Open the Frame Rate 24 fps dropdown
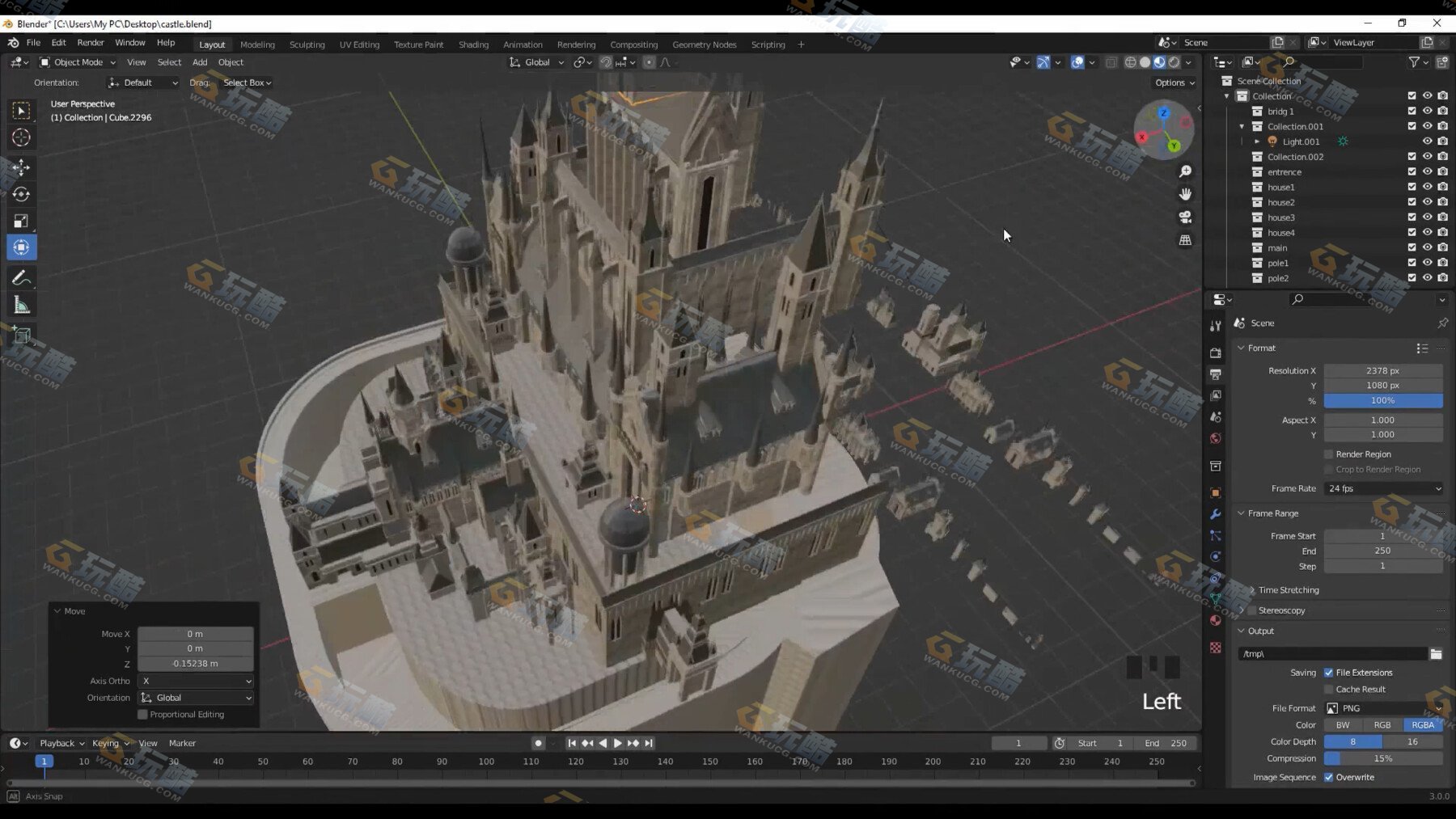The height and width of the screenshot is (819, 1456). (1384, 488)
